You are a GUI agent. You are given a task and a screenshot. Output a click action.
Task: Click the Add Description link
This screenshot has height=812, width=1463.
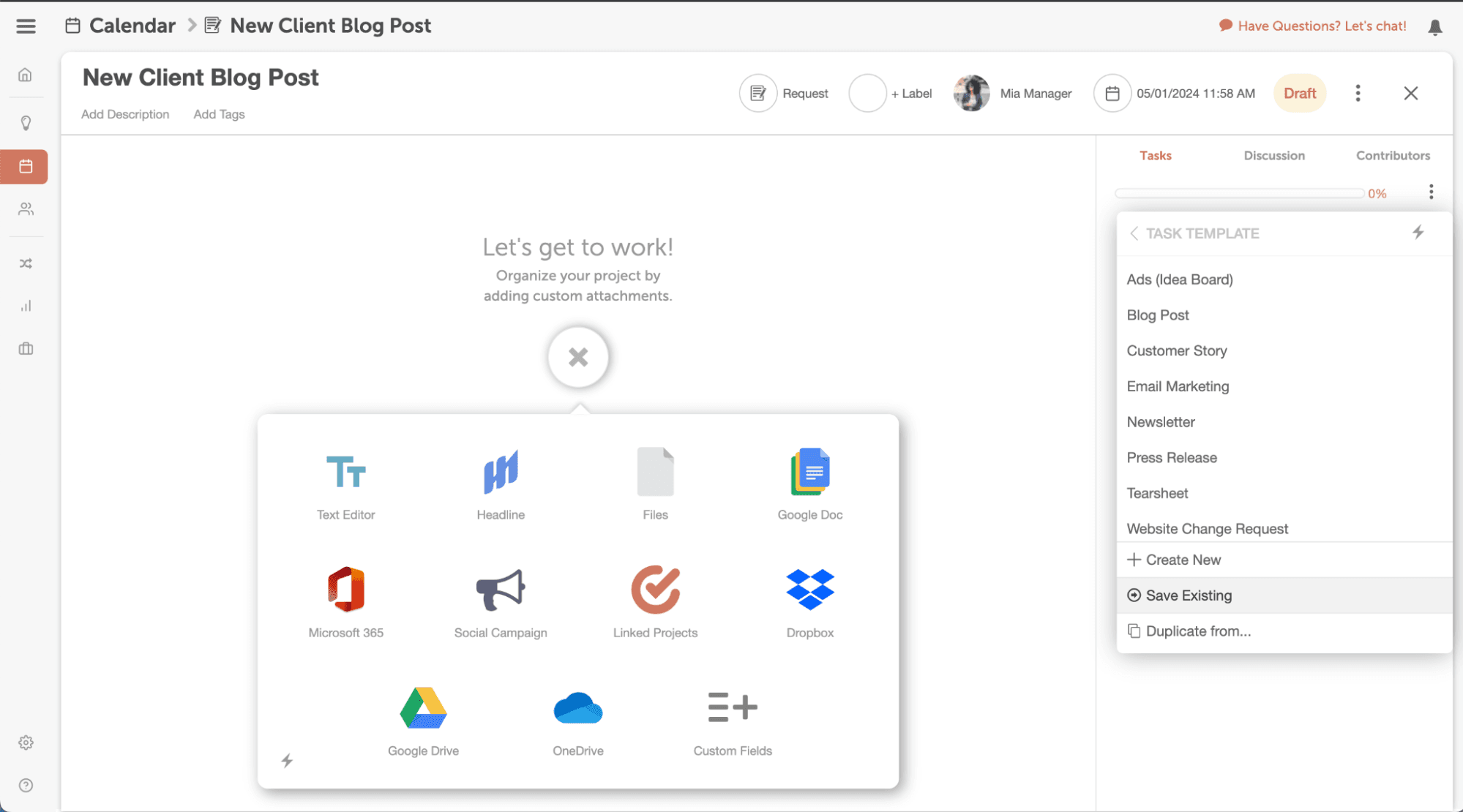[125, 114]
